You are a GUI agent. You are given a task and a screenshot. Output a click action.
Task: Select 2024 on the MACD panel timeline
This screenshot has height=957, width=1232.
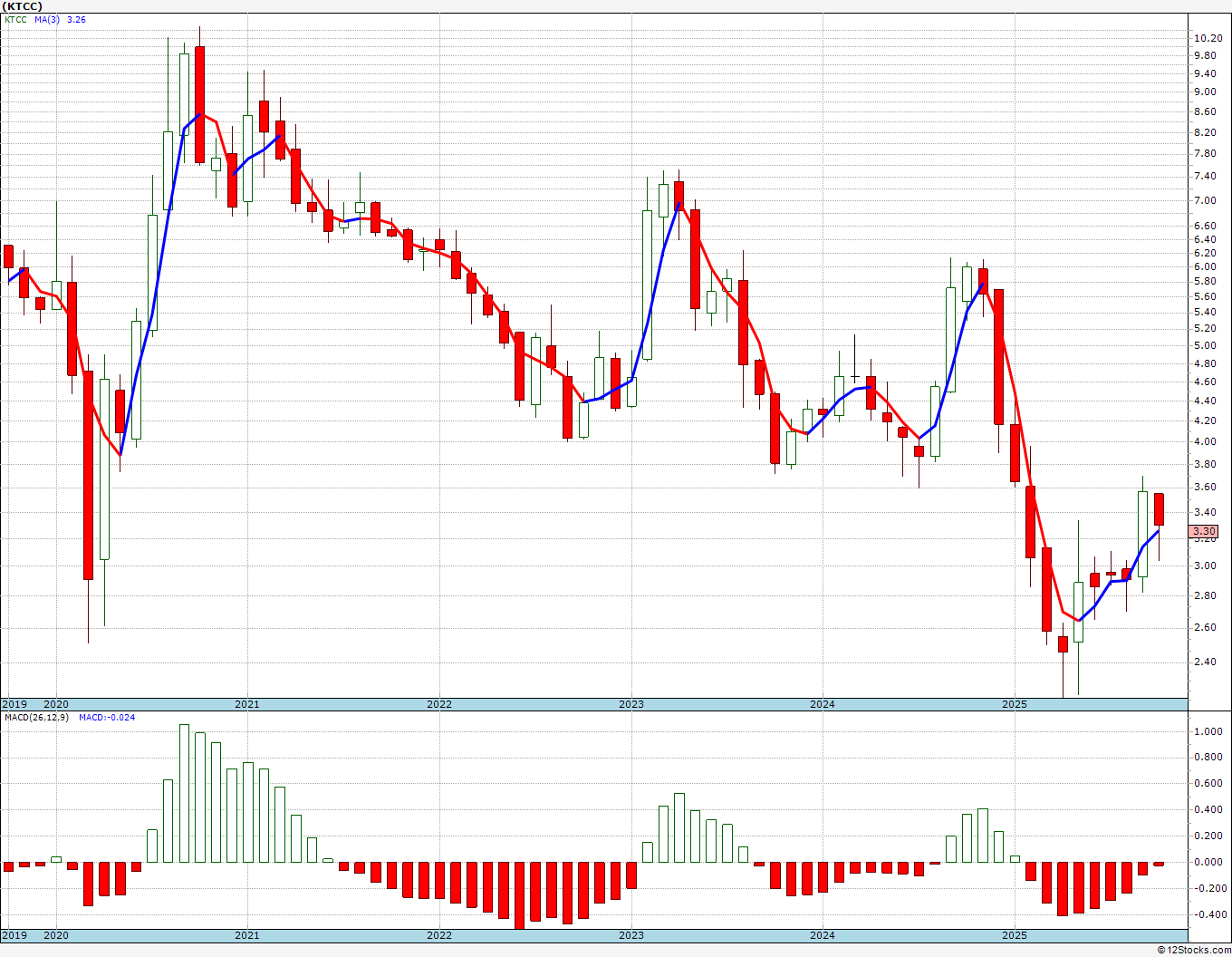823,935
